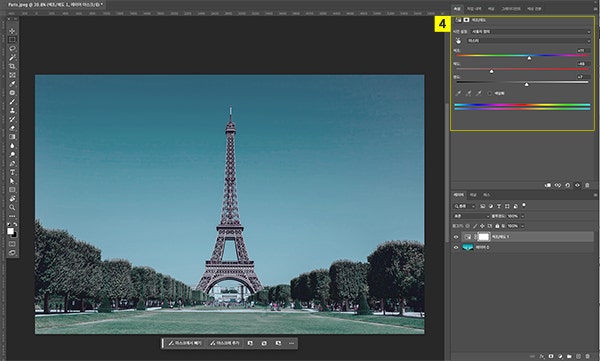Select the Lasso tool
The image size is (600, 361).
[x=12, y=49]
